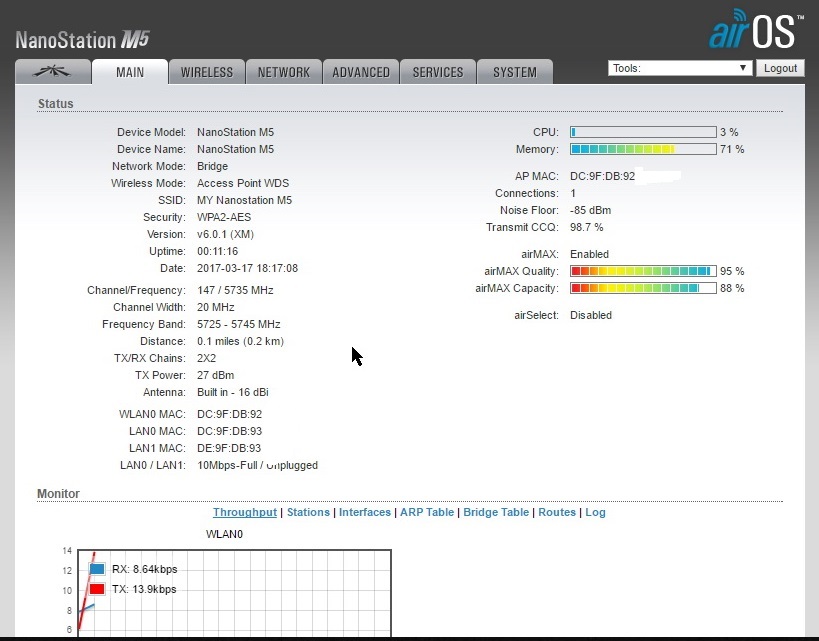819x641 pixels.
Task: Go to the ADVANCED tab
Action: point(361,72)
